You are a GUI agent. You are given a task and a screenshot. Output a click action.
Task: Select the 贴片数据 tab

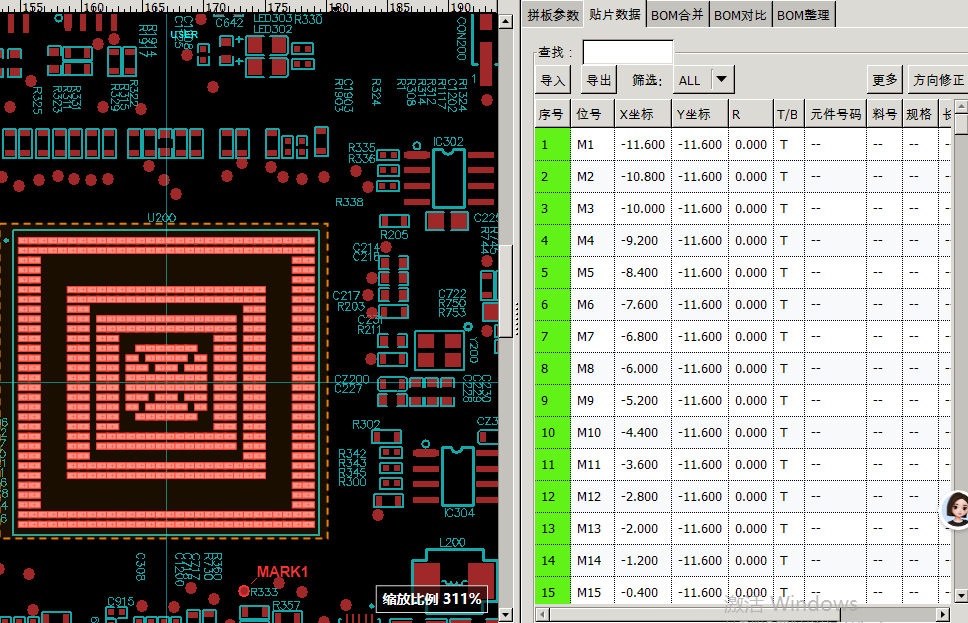[614, 14]
